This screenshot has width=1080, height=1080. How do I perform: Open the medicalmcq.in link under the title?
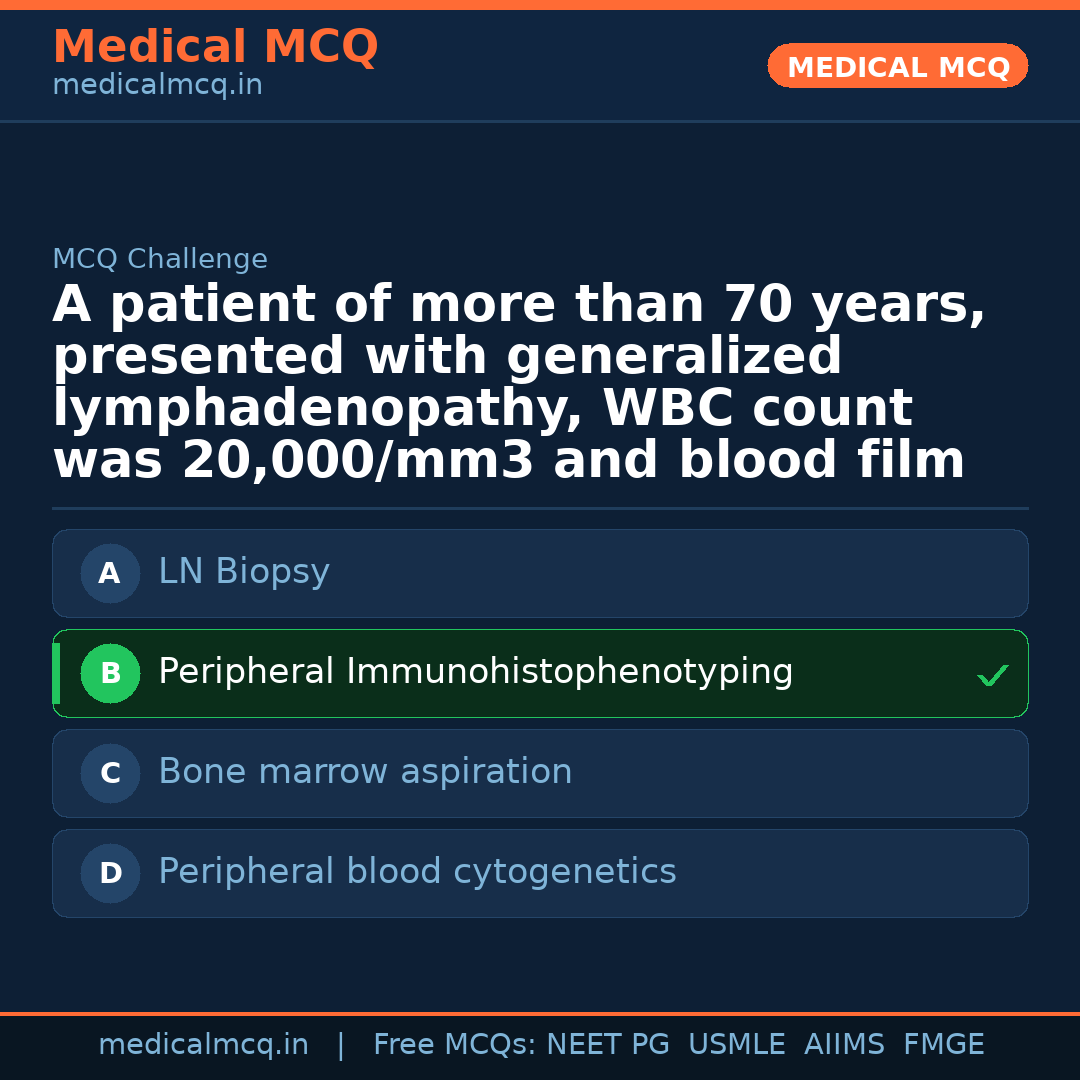(157, 86)
